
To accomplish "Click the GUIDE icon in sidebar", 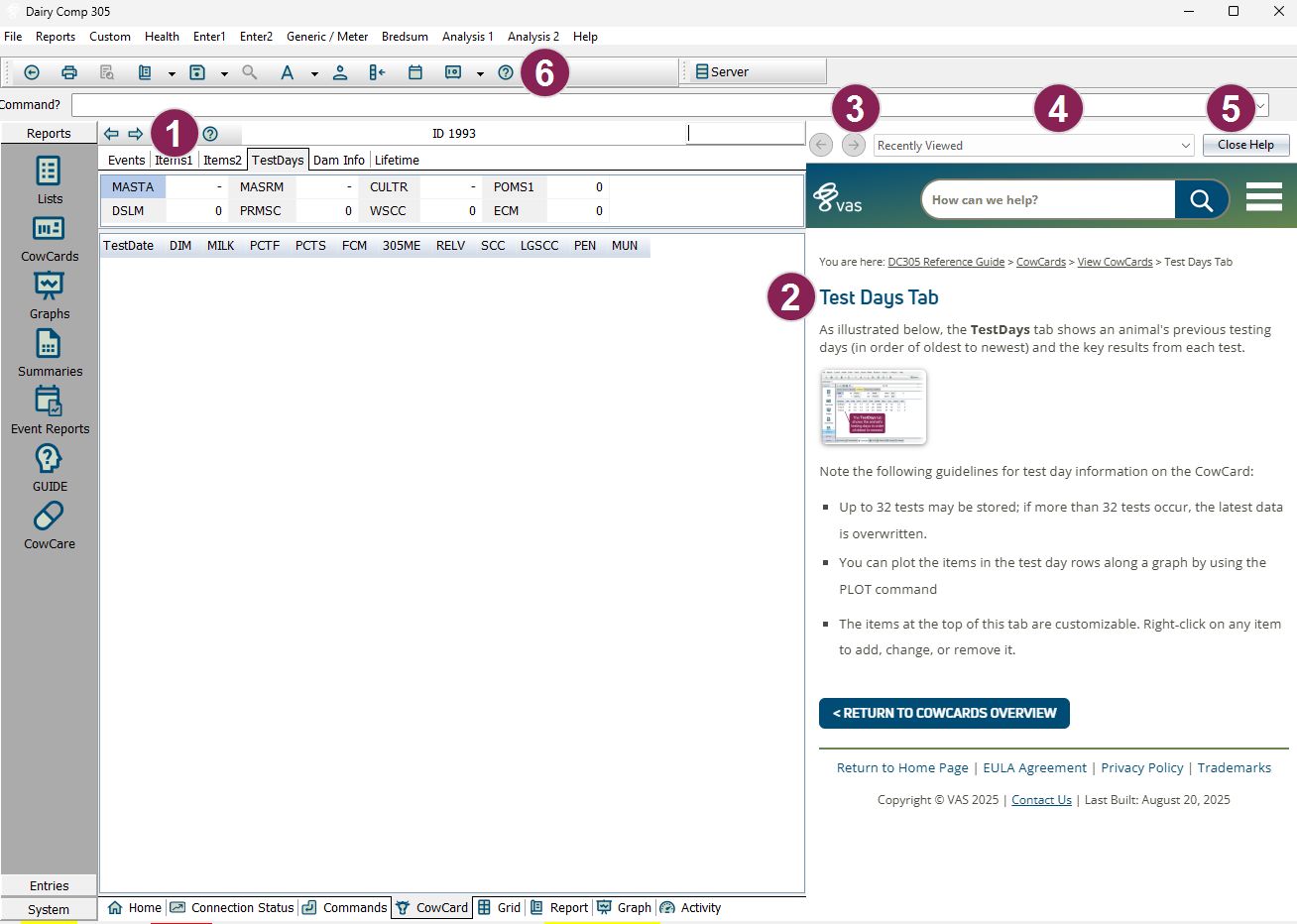I will pyautogui.click(x=49, y=459).
